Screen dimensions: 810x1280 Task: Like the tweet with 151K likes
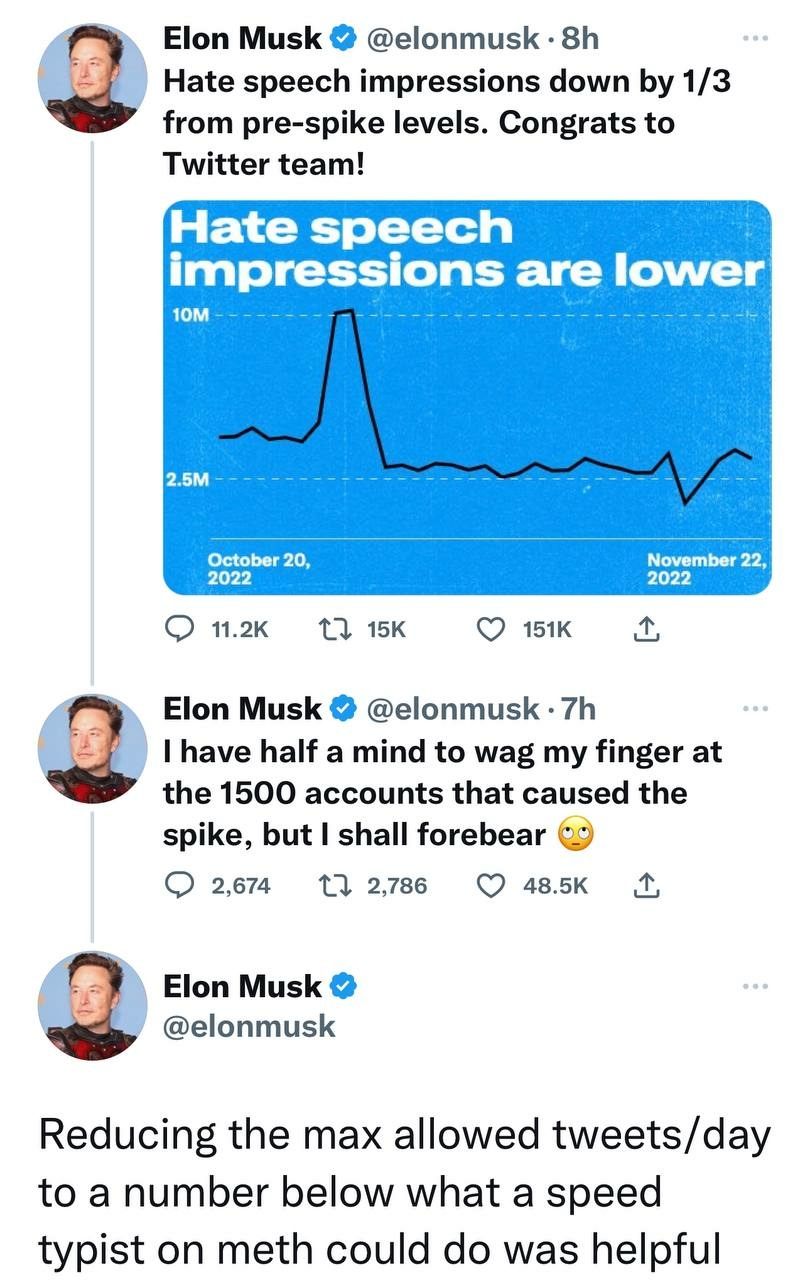tap(490, 629)
